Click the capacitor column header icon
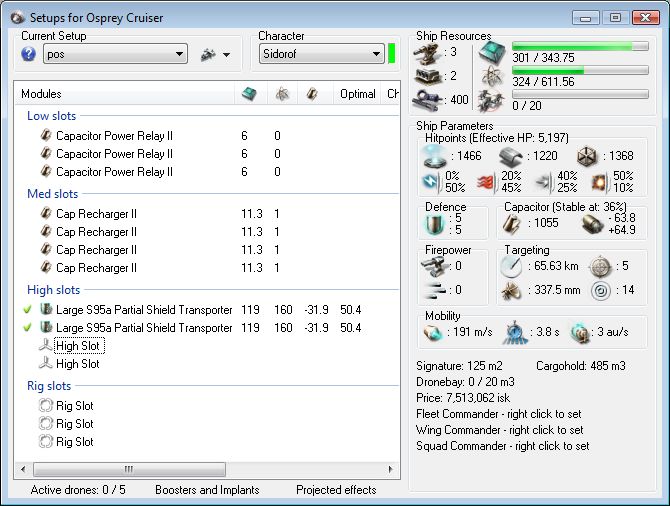The image size is (670, 506). (312, 94)
